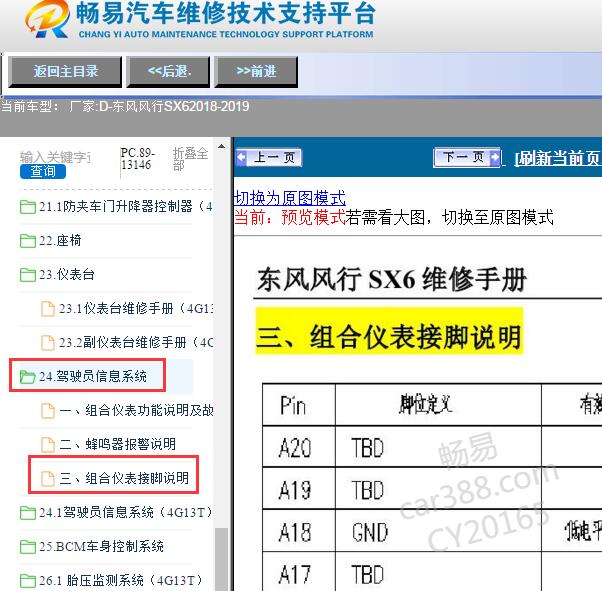The height and width of the screenshot is (591, 602).
Task: Click PC.89-13146 text in sidebar
Action: (x=137, y=159)
